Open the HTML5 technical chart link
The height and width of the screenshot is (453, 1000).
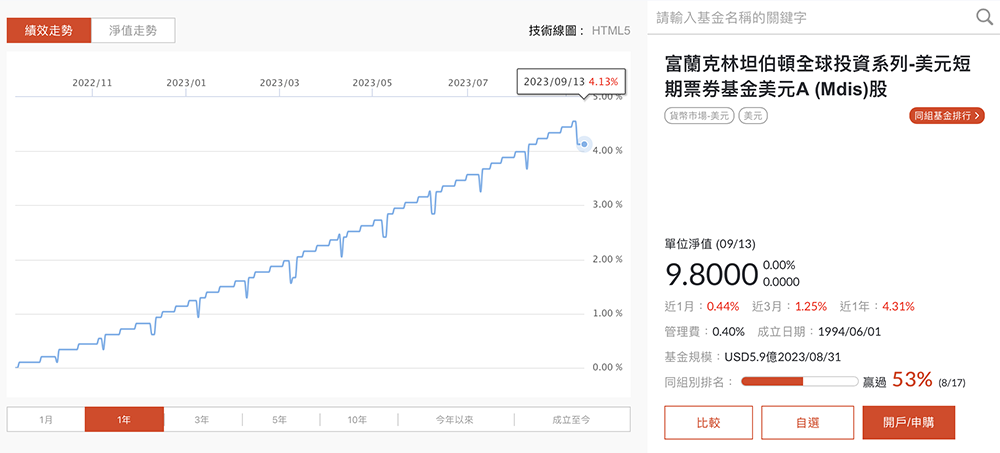point(611,30)
